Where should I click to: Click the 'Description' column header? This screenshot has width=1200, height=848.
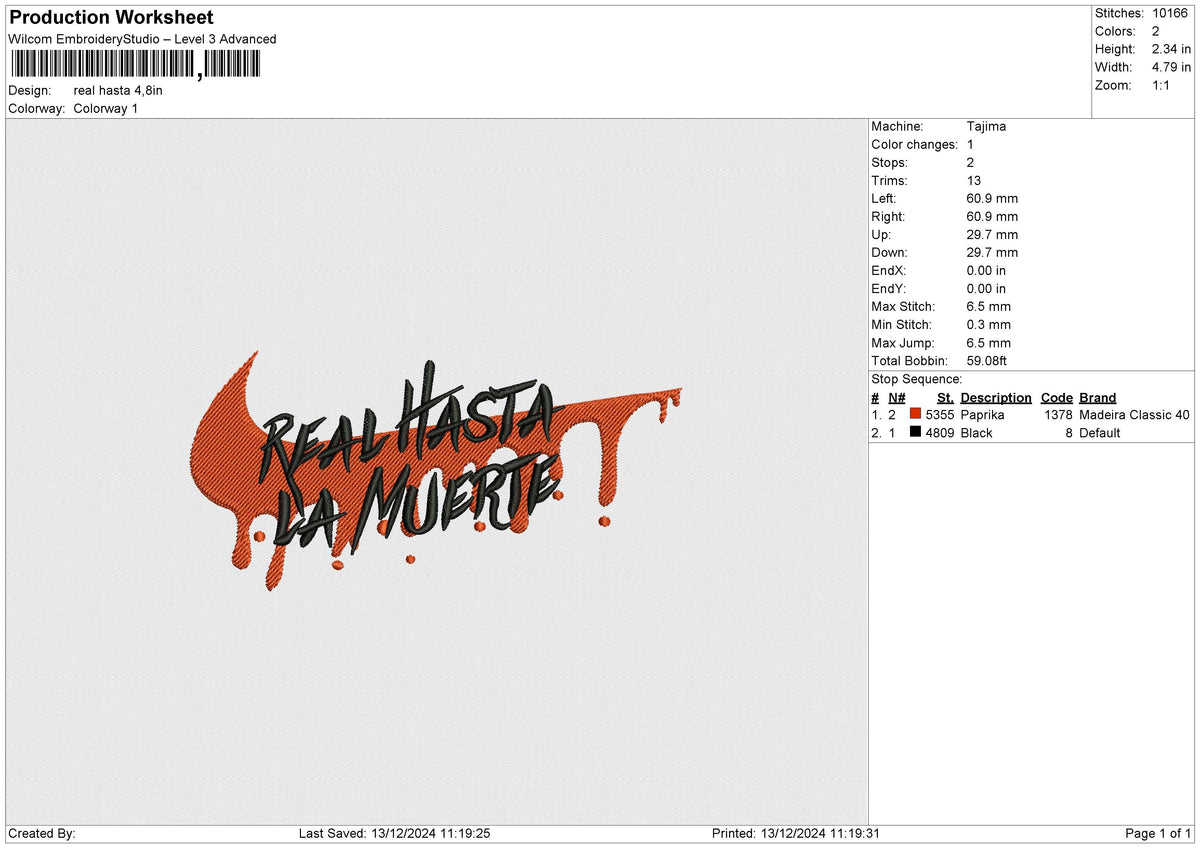click(996, 397)
